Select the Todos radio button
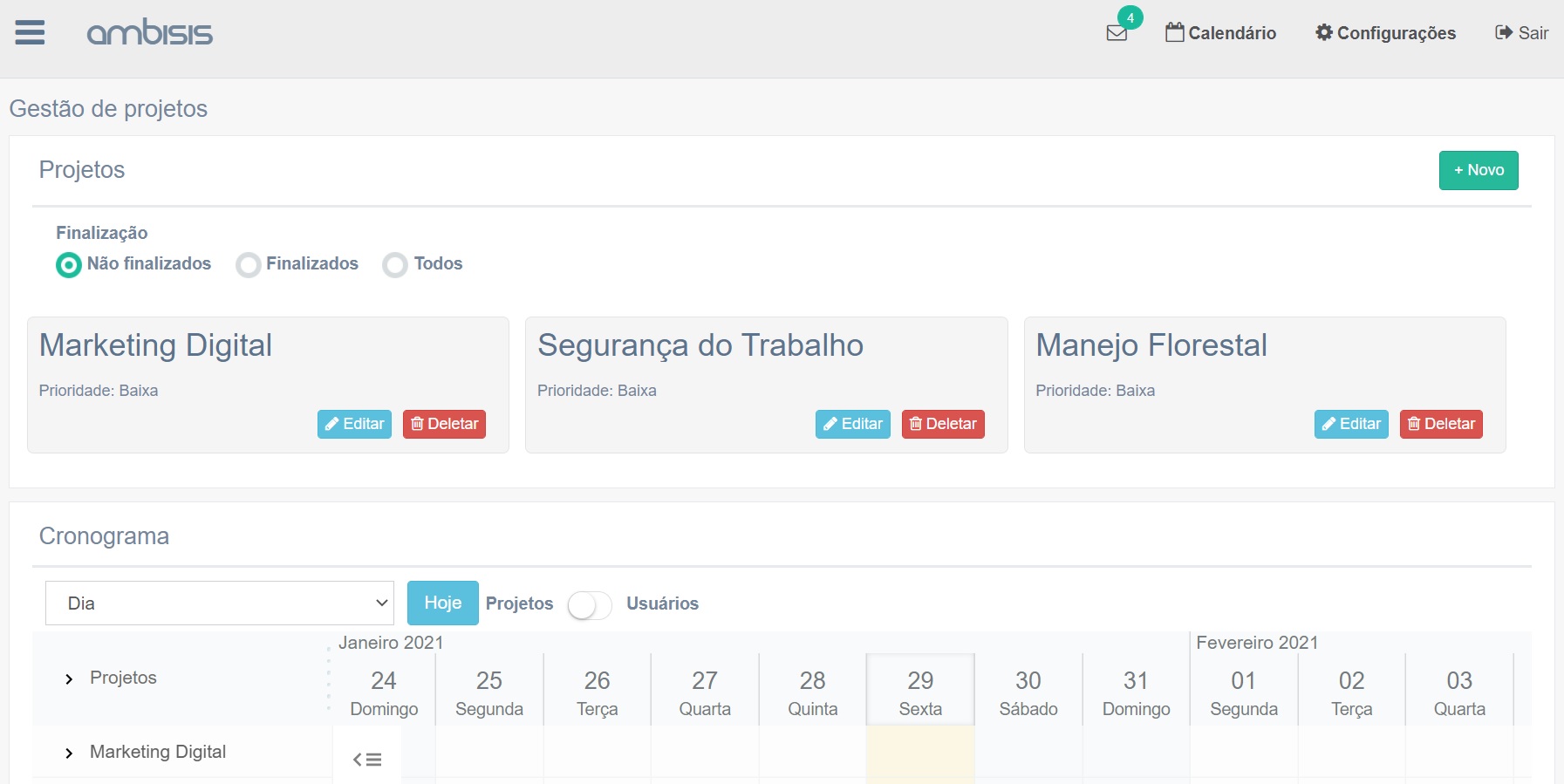This screenshot has width=1564, height=784. [x=395, y=264]
